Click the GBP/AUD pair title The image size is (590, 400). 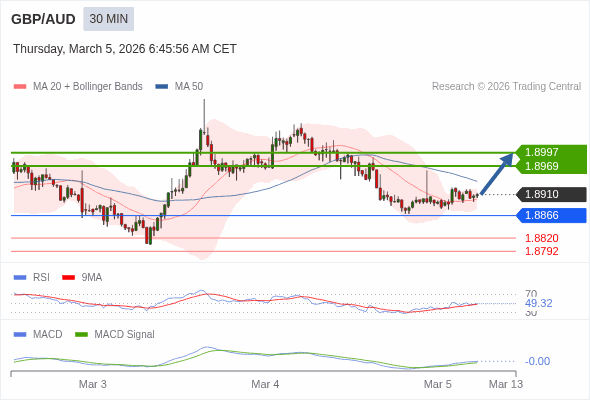pos(43,19)
